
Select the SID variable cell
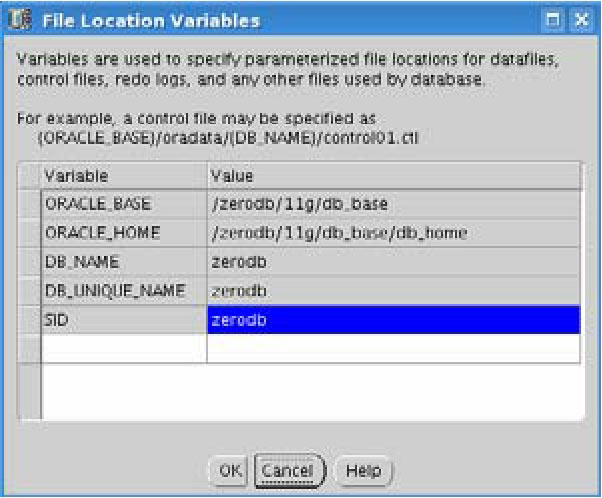124,319
